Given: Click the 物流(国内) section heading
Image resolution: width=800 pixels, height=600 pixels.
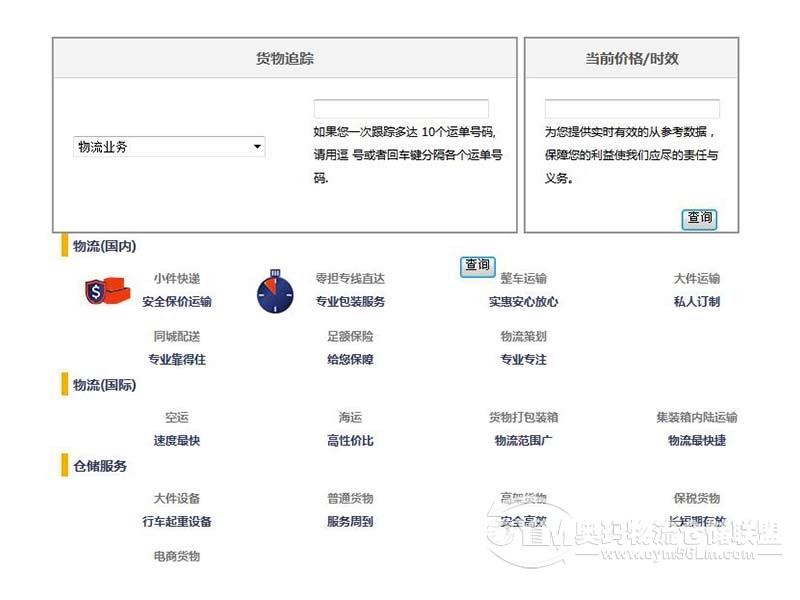Looking at the screenshot, I should click(x=104, y=246).
